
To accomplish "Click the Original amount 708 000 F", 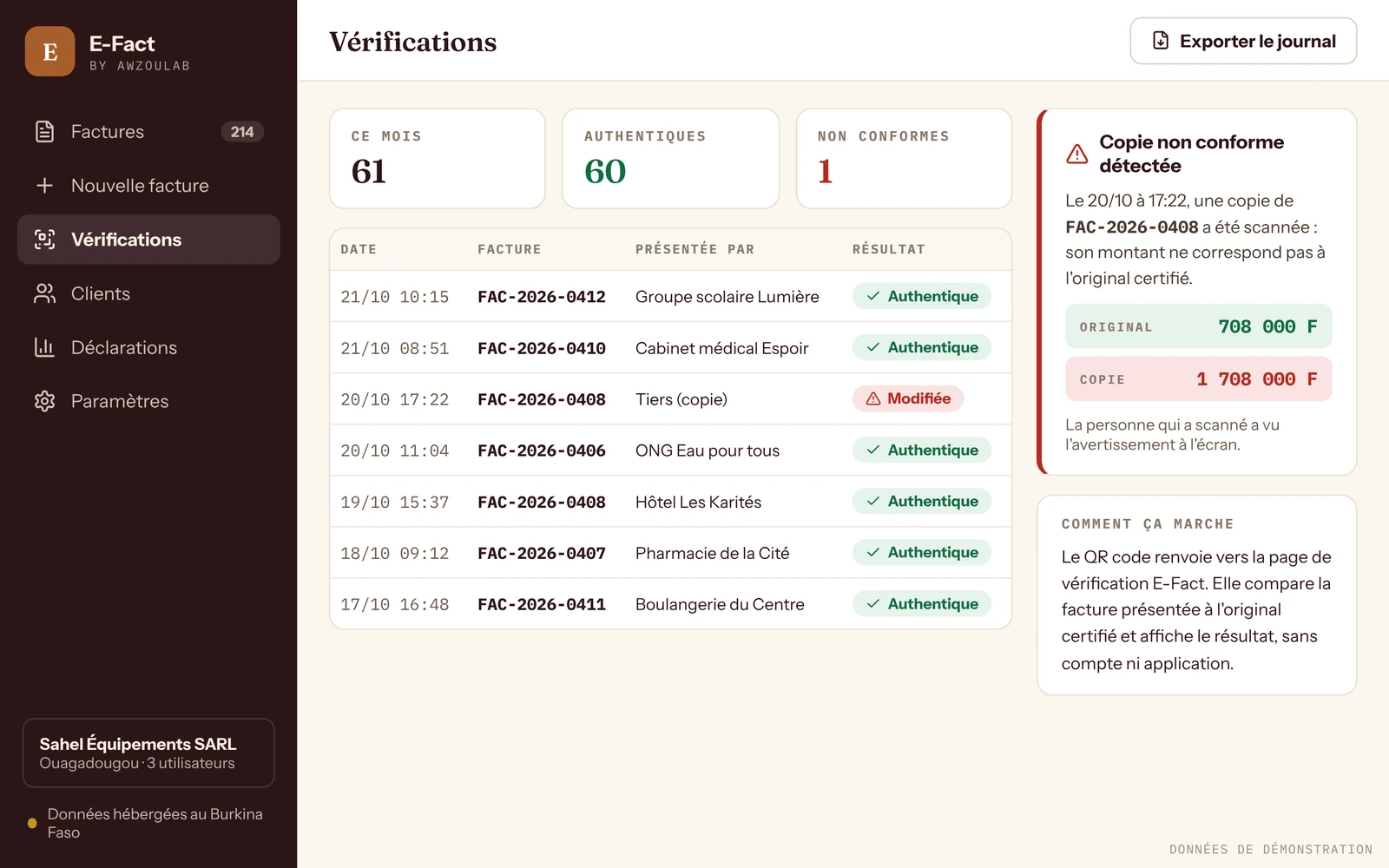I will point(1267,326).
